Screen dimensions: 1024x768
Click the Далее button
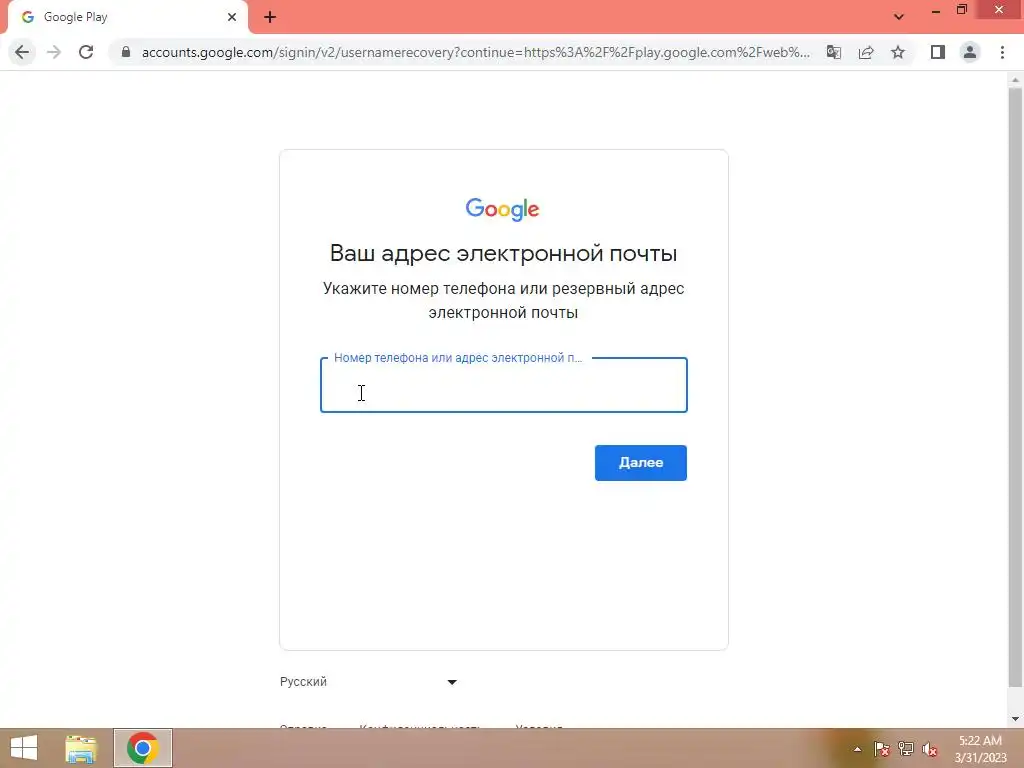[641, 463]
